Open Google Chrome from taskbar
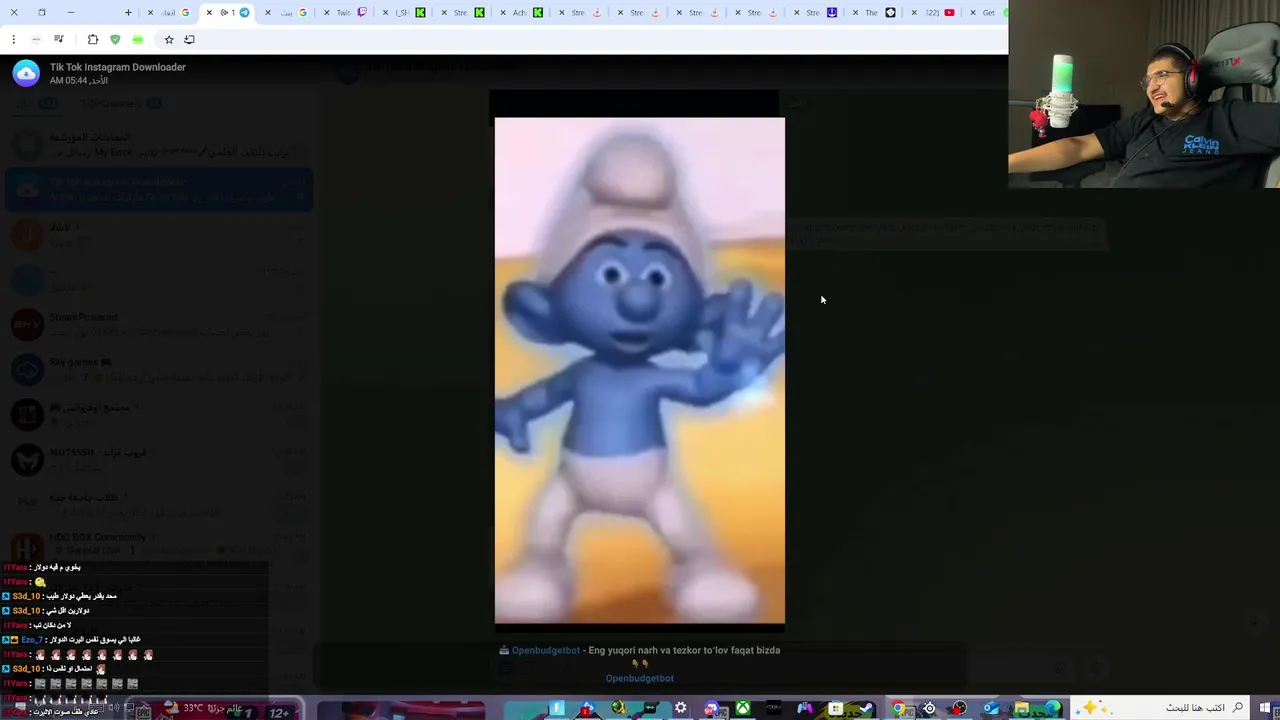The width and height of the screenshot is (1280, 720). point(898,708)
